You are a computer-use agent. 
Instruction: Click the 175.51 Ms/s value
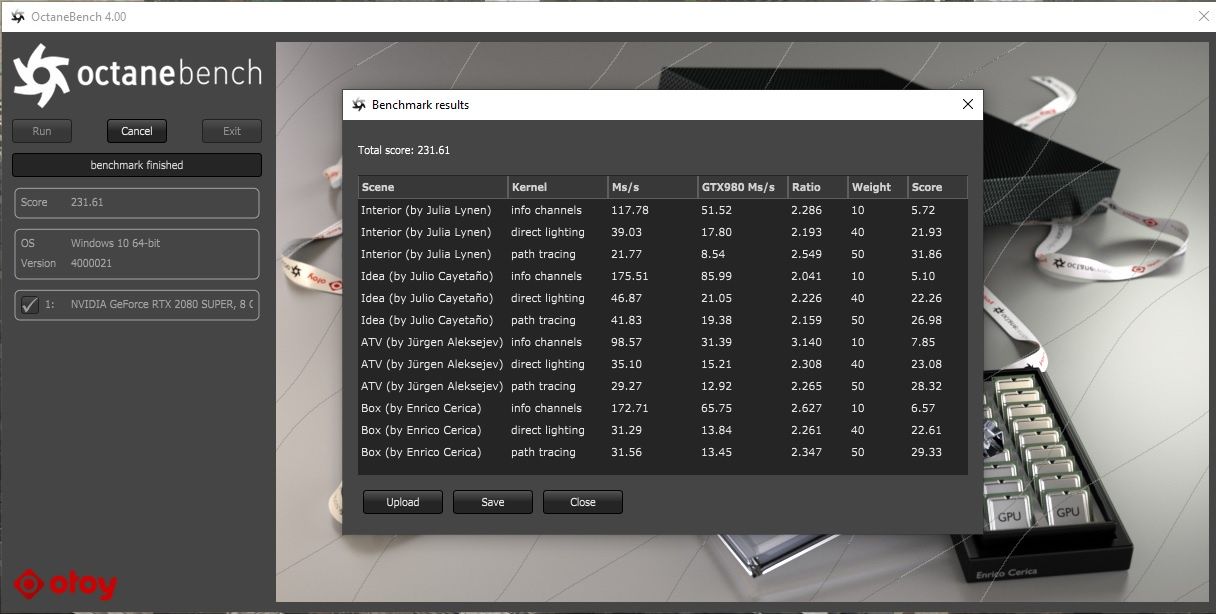point(630,276)
